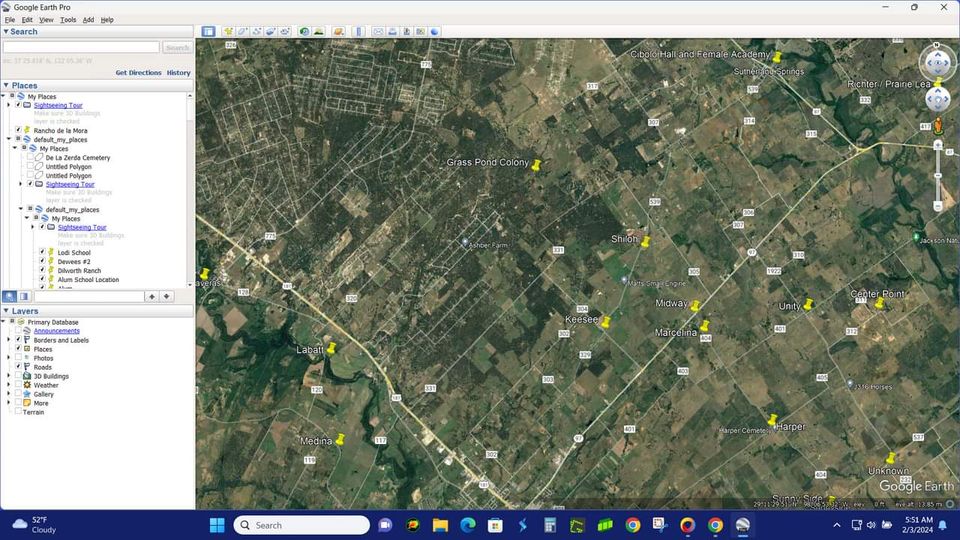Open the Add menu
Screen dimensions: 960x540
(x=88, y=20)
